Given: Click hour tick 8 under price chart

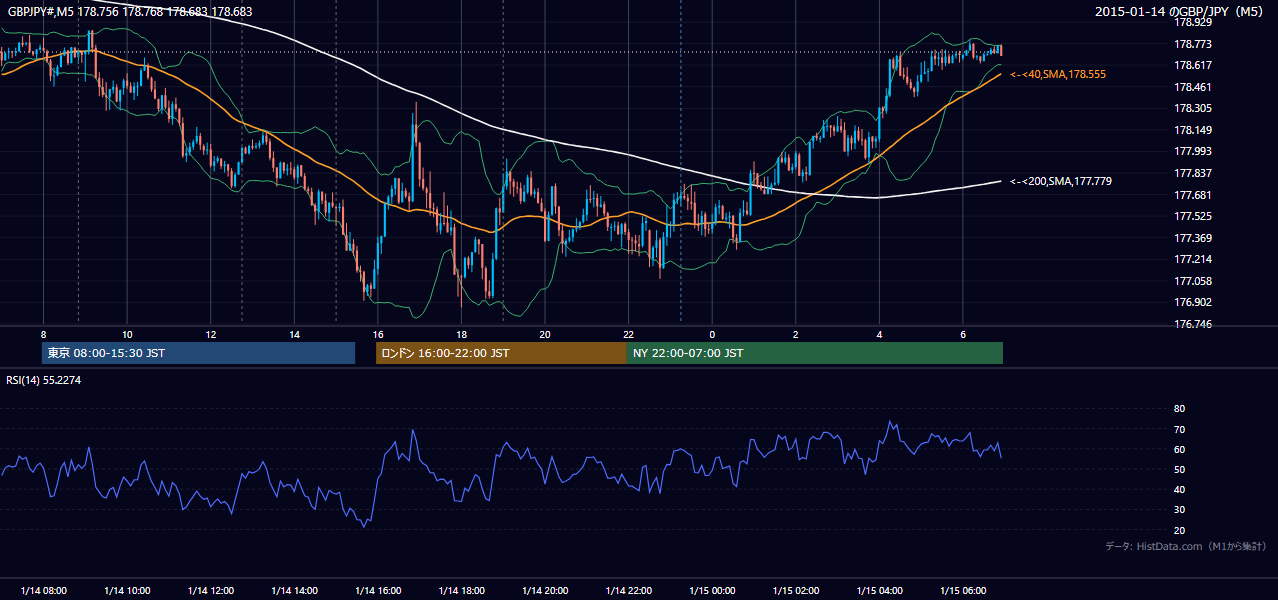Looking at the screenshot, I should [43, 334].
